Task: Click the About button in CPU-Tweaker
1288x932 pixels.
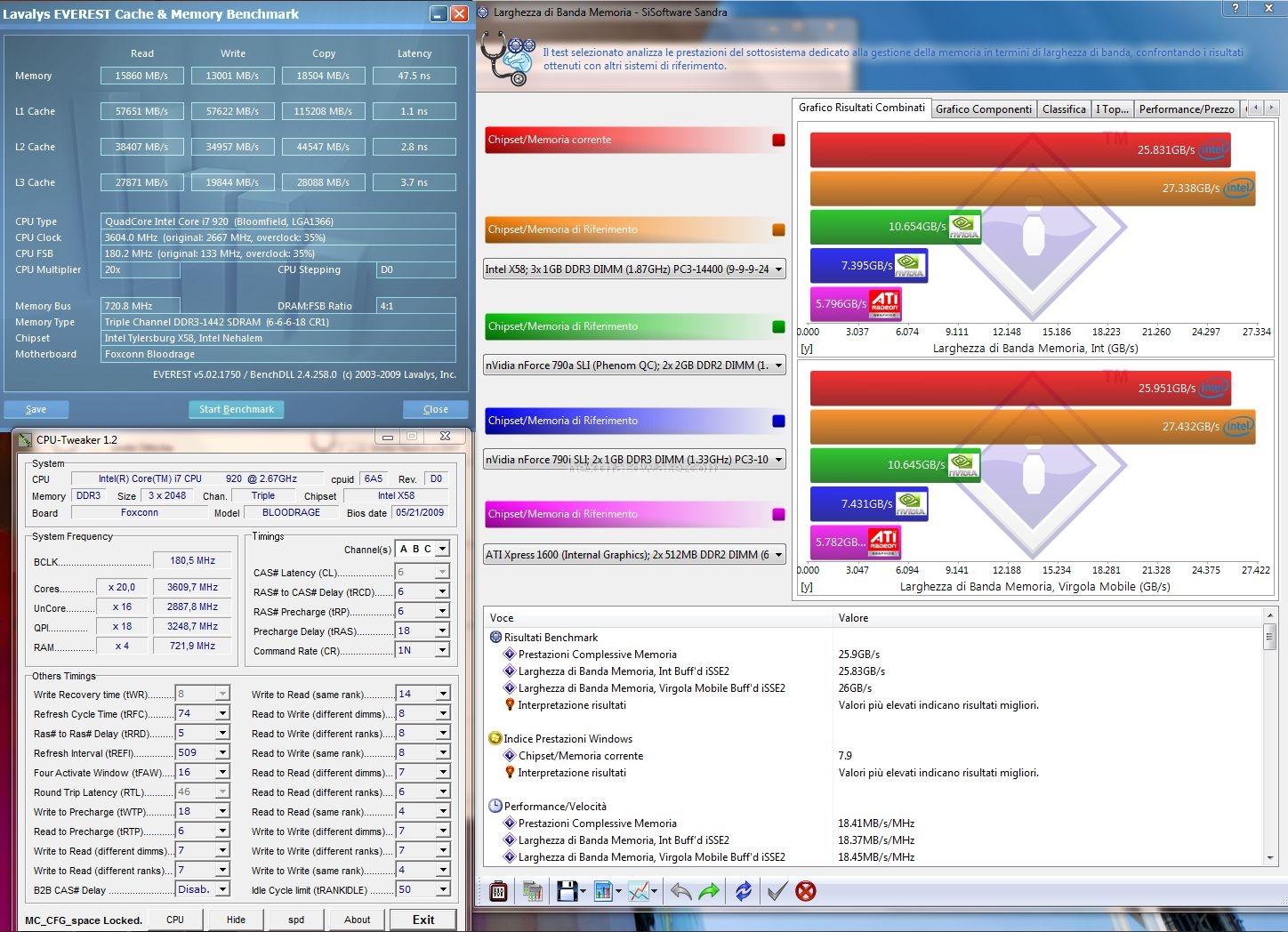Action: point(358,920)
